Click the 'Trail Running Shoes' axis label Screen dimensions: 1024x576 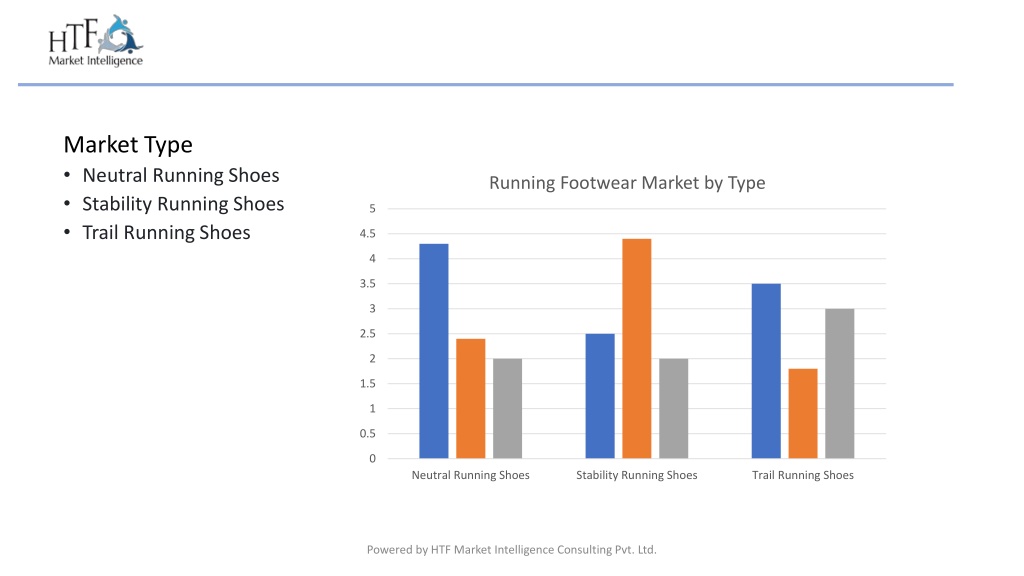[803, 475]
